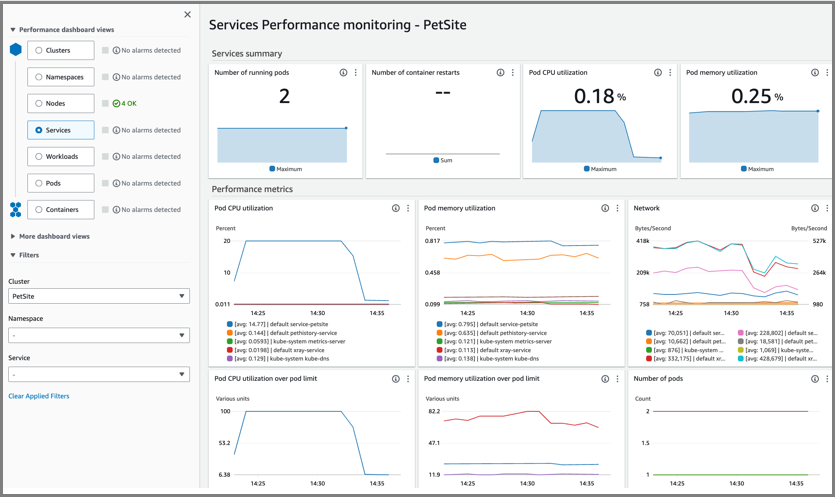Viewport: 835px width, 497px height.
Task: Click alarm info icon beside Services
Action: pos(116,130)
